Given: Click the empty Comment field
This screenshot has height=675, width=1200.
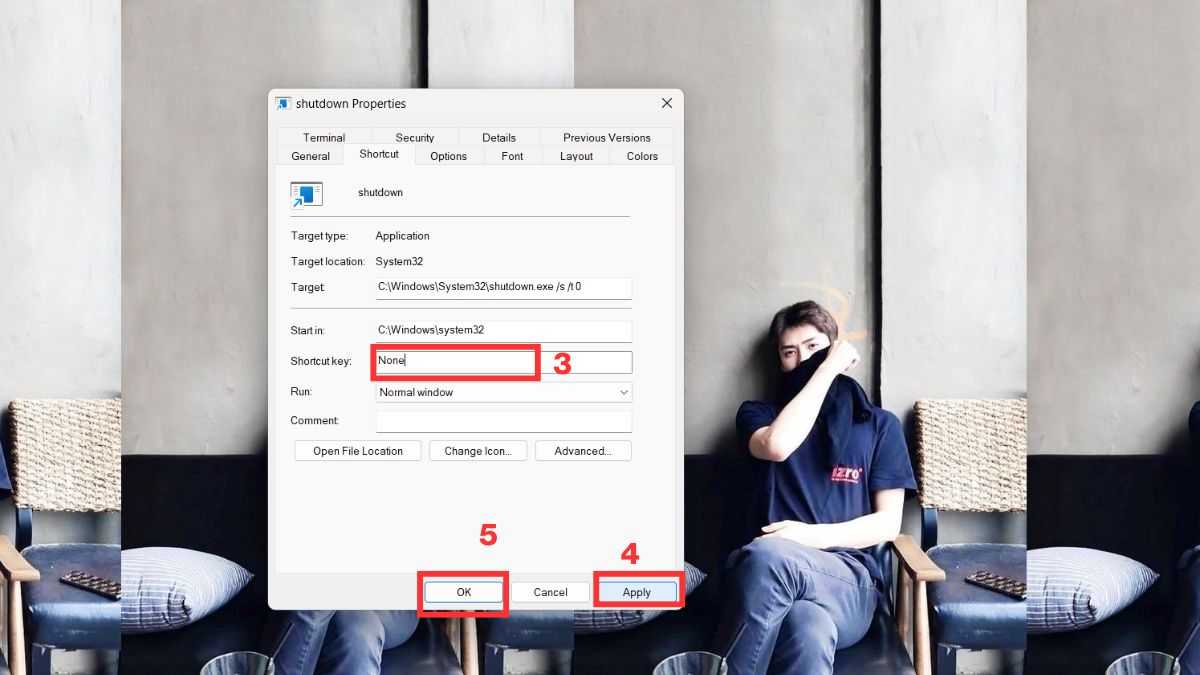Looking at the screenshot, I should point(504,421).
